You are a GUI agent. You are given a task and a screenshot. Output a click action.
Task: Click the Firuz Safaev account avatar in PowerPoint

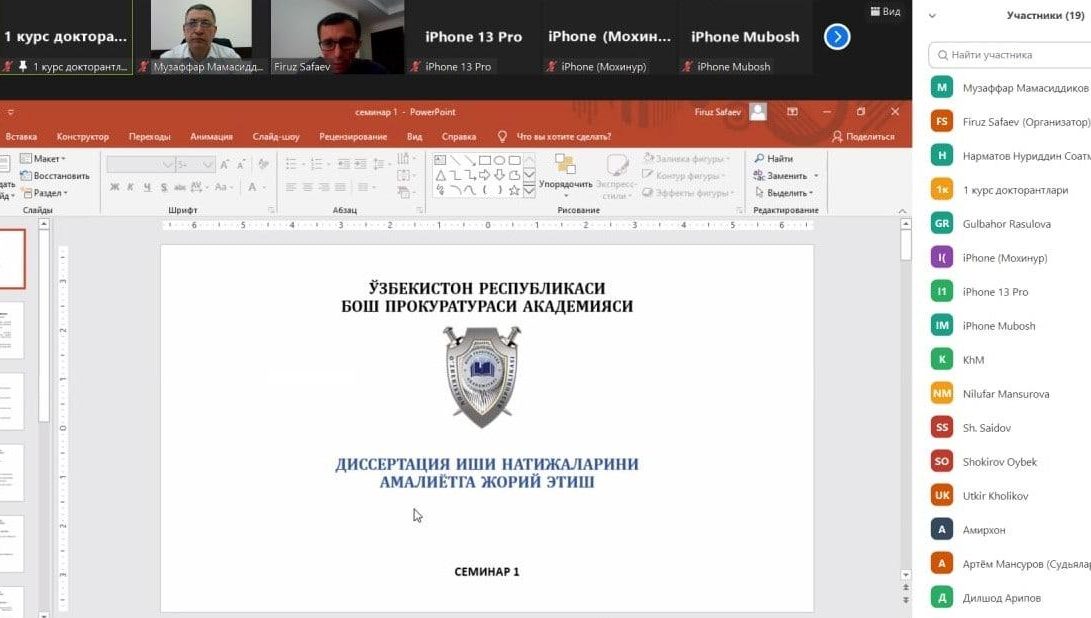click(x=758, y=111)
